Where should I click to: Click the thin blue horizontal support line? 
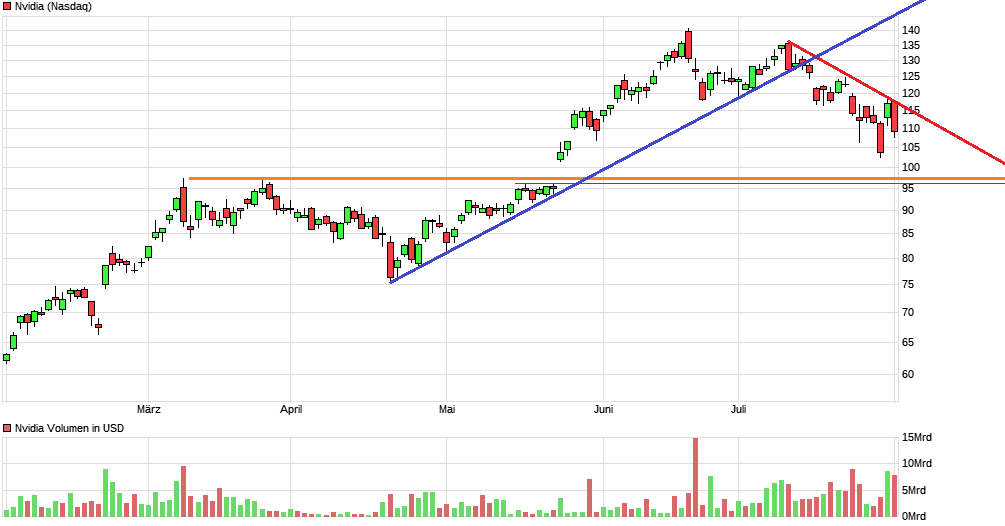coord(760,184)
